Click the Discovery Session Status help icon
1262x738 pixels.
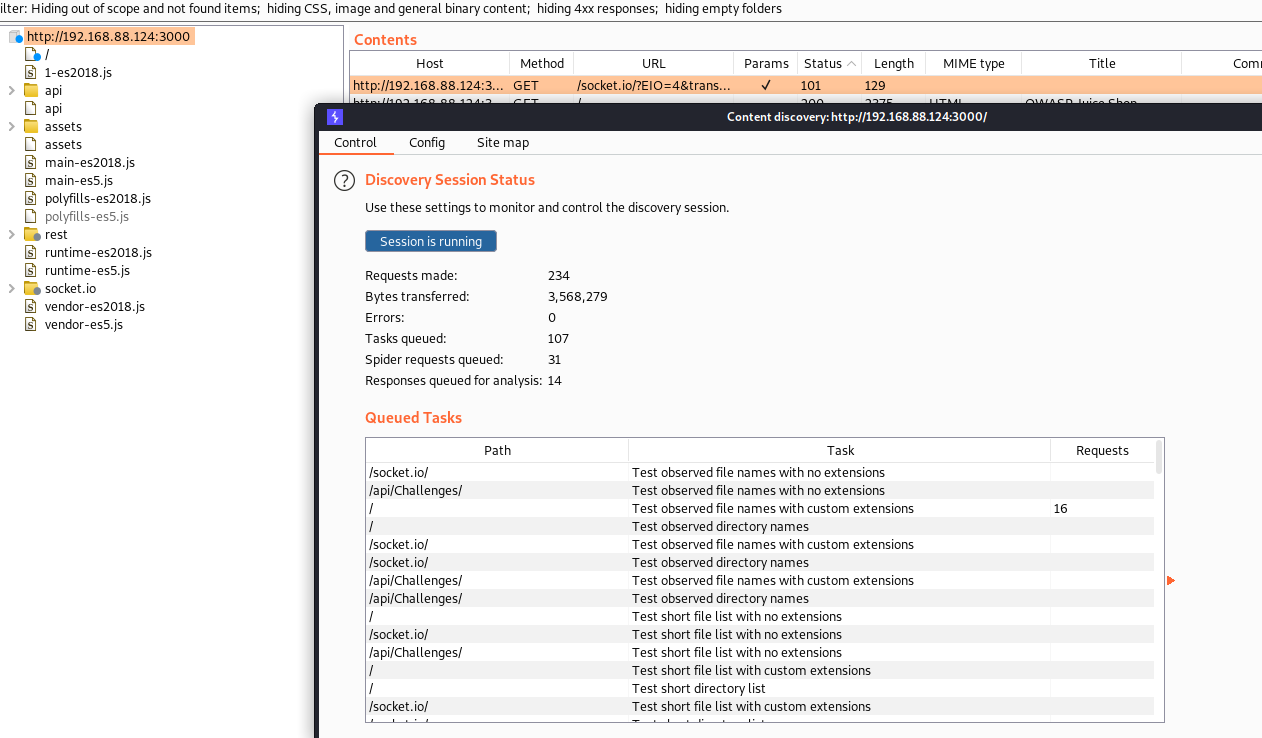[x=344, y=180]
